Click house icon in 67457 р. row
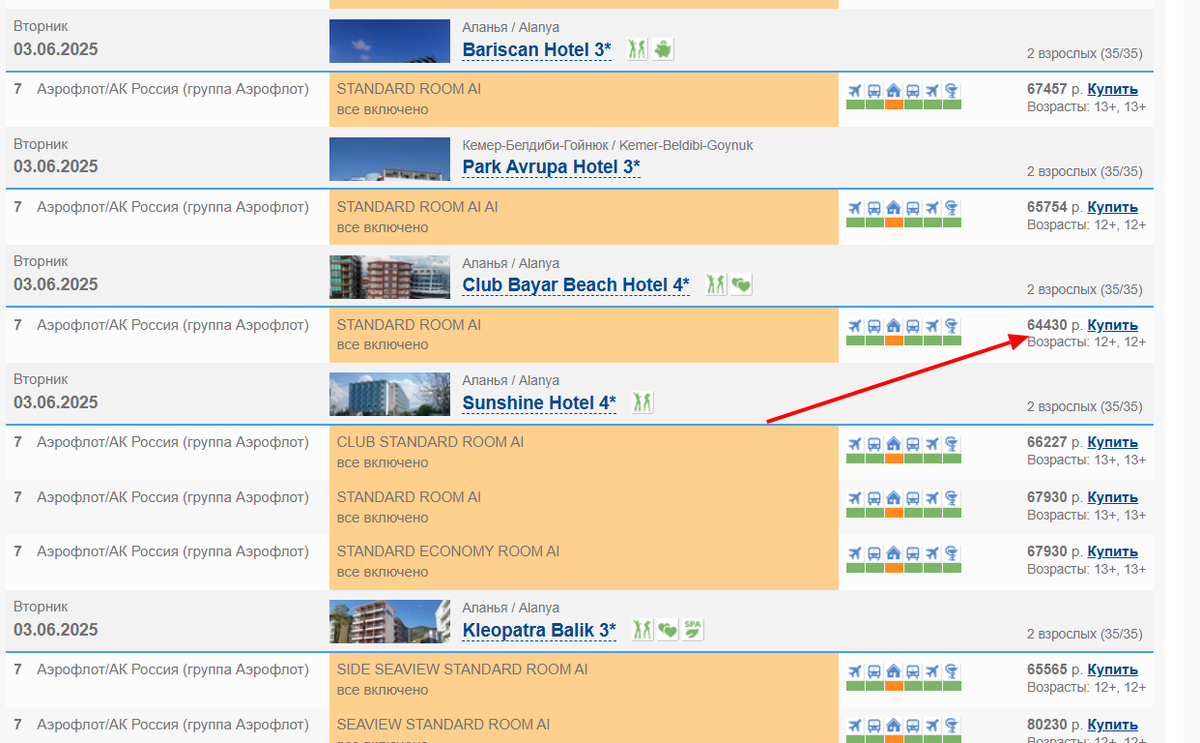The height and width of the screenshot is (743, 1200). [894, 92]
